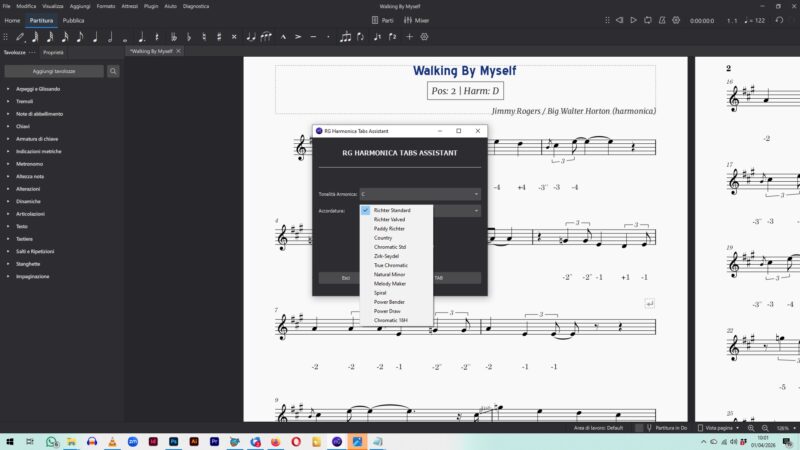This screenshot has width=800, height=450.
Task: Click the Esci button in the plugin dialog
Action: pos(339,278)
